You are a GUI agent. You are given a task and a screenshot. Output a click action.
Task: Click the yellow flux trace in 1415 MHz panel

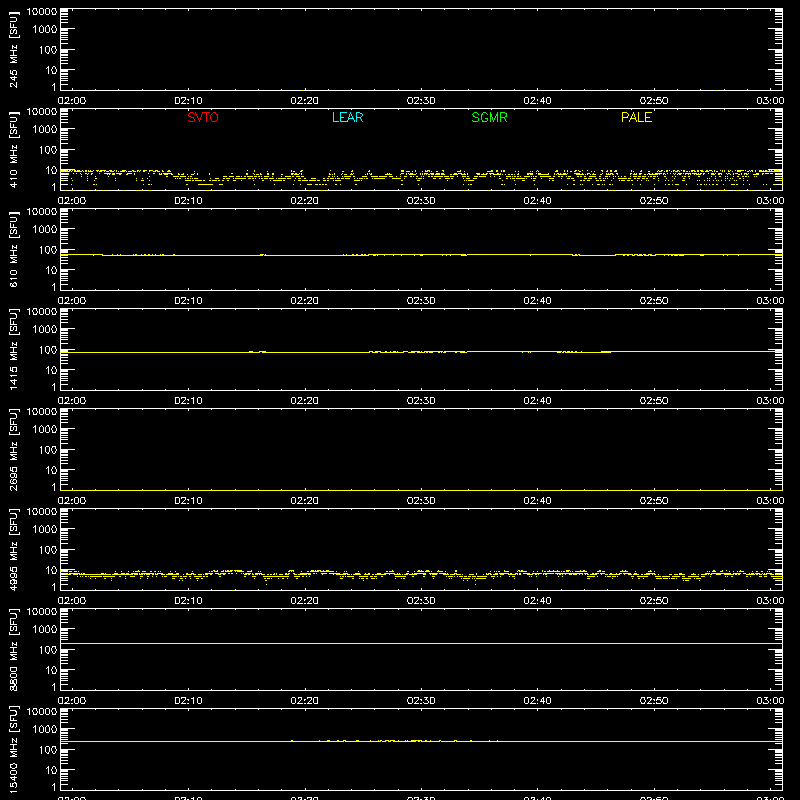(421, 352)
